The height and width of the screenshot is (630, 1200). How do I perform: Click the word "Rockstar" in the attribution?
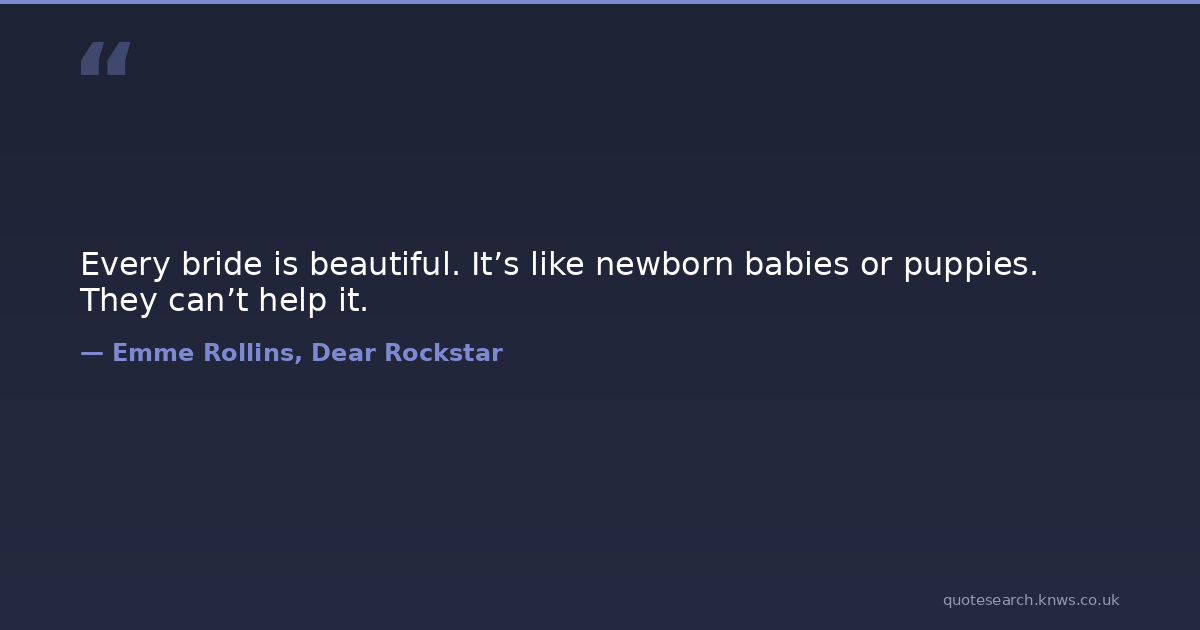click(x=443, y=353)
